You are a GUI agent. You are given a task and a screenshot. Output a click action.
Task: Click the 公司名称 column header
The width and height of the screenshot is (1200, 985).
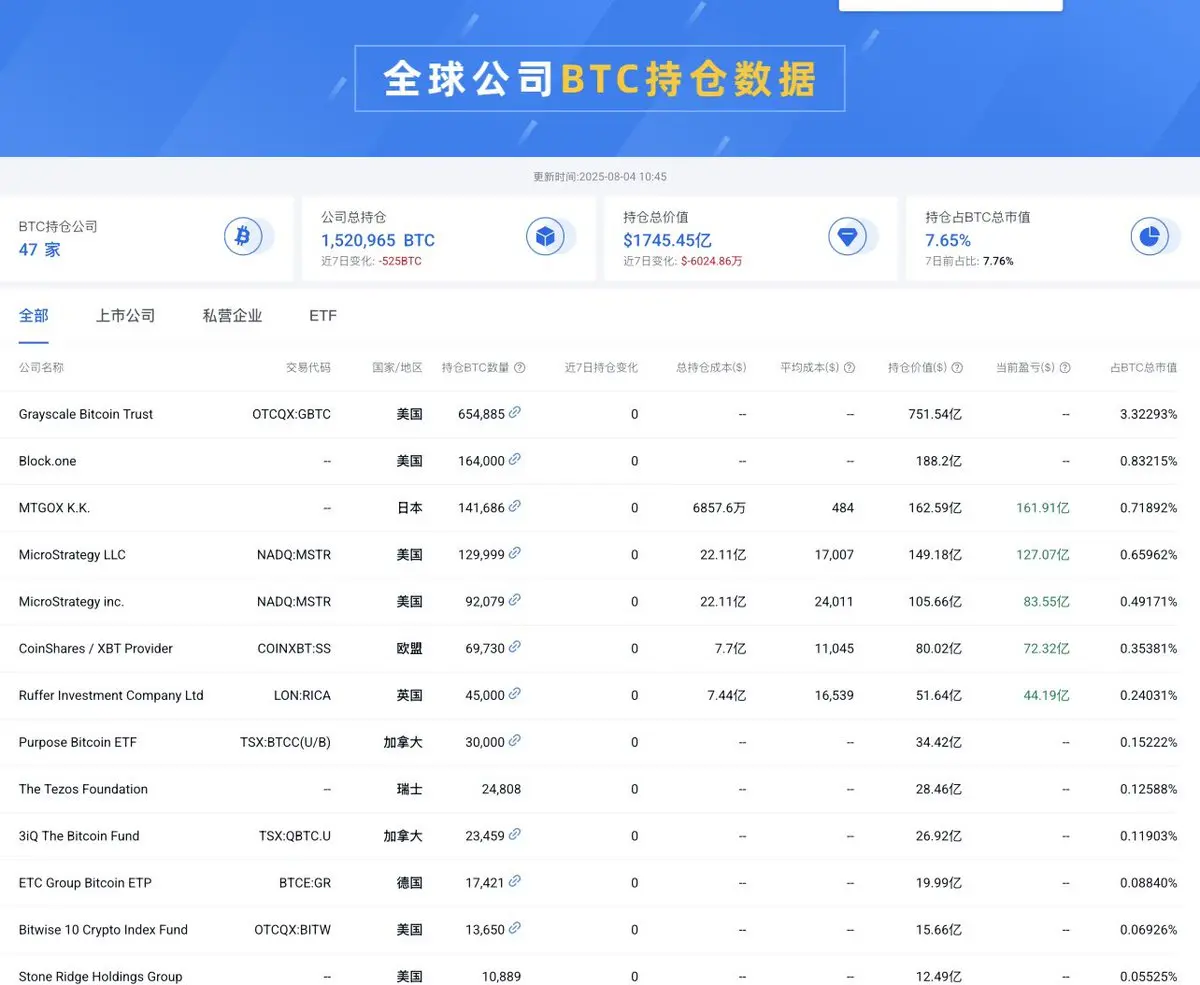click(x=42, y=368)
